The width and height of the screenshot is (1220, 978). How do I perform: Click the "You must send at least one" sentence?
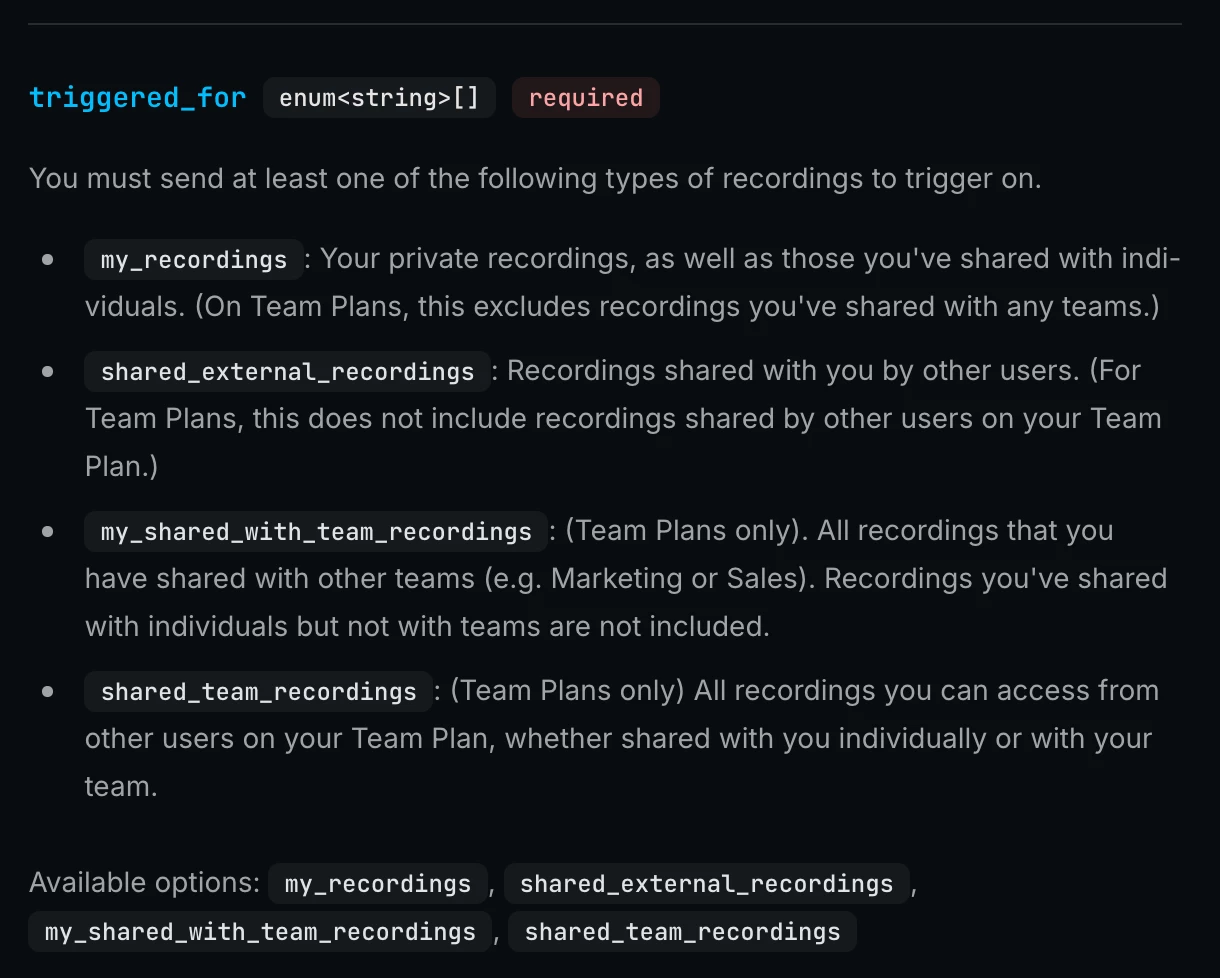534,179
